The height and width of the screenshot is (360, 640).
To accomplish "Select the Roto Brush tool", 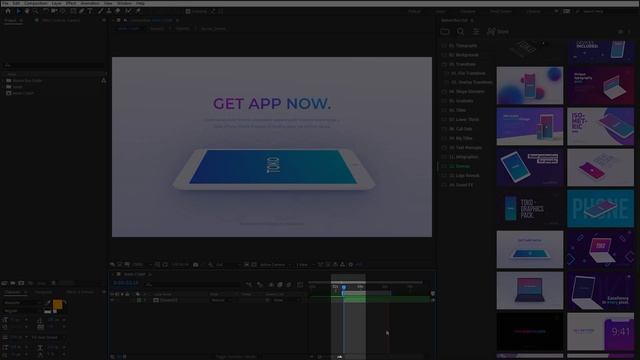I will (x=128, y=11).
